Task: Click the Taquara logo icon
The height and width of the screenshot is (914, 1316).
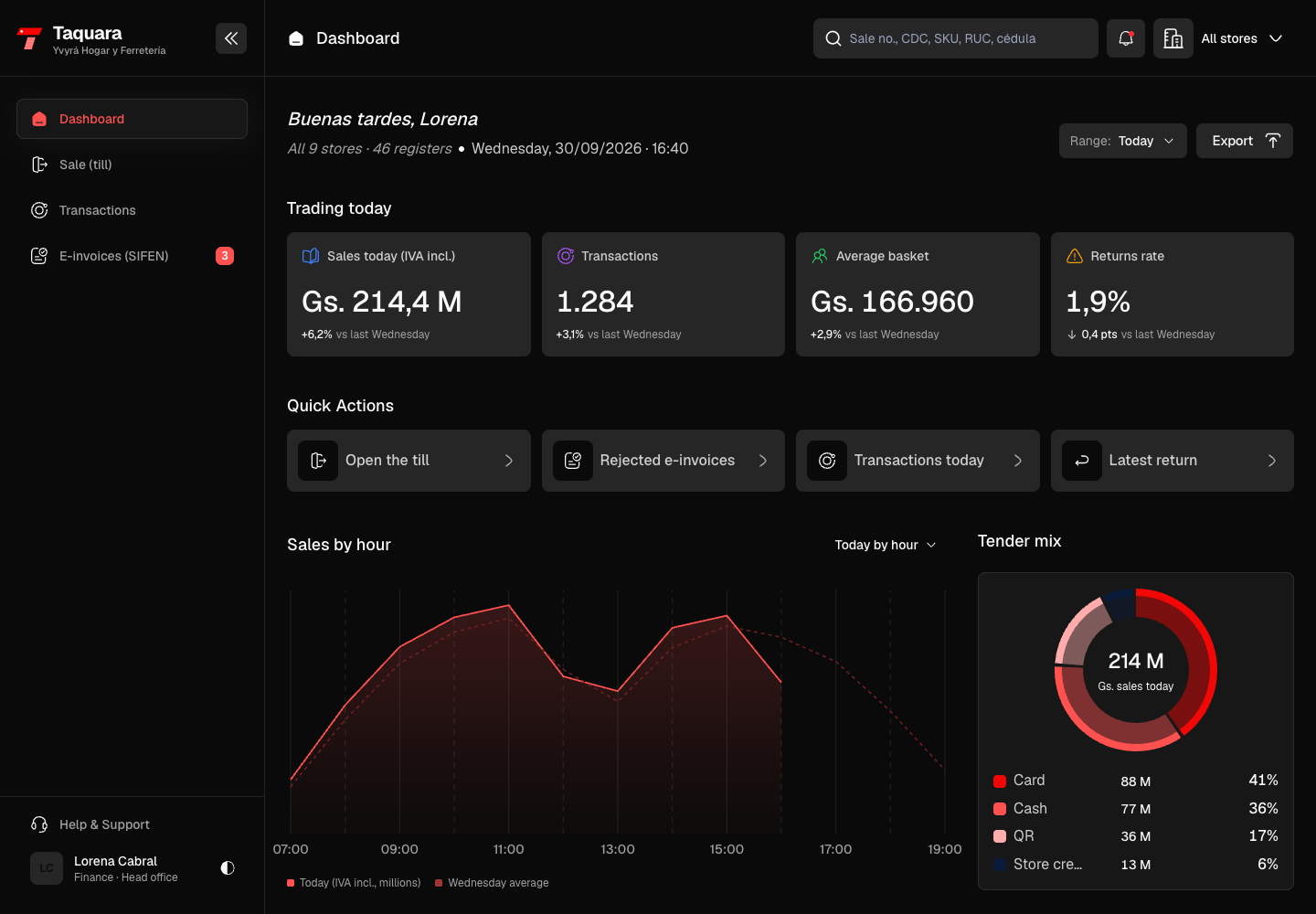Action: click(29, 38)
